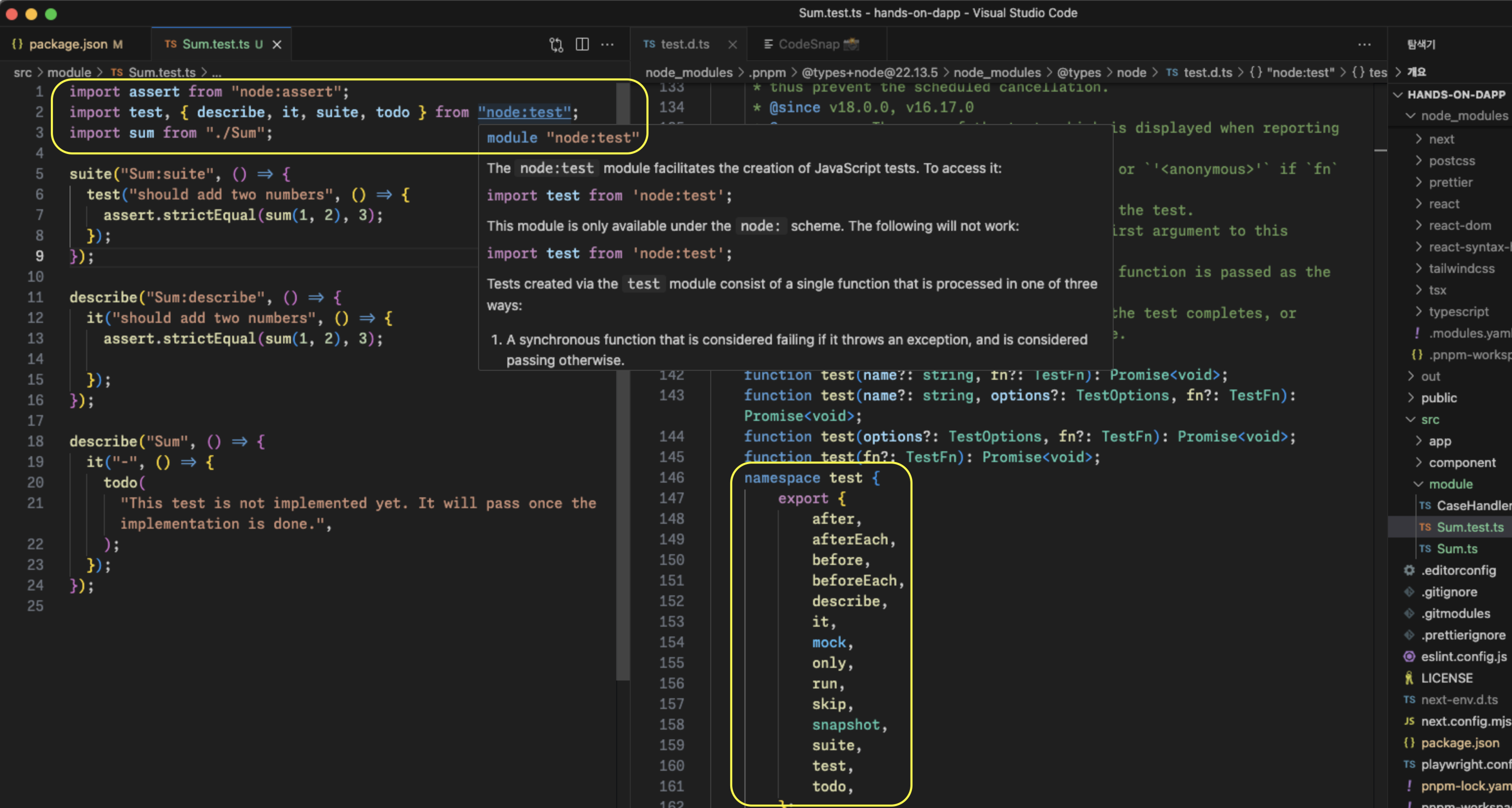Image resolution: width=1512 pixels, height=808 pixels.
Task: Close the Sum.test.ts tab
Action: coord(277,45)
